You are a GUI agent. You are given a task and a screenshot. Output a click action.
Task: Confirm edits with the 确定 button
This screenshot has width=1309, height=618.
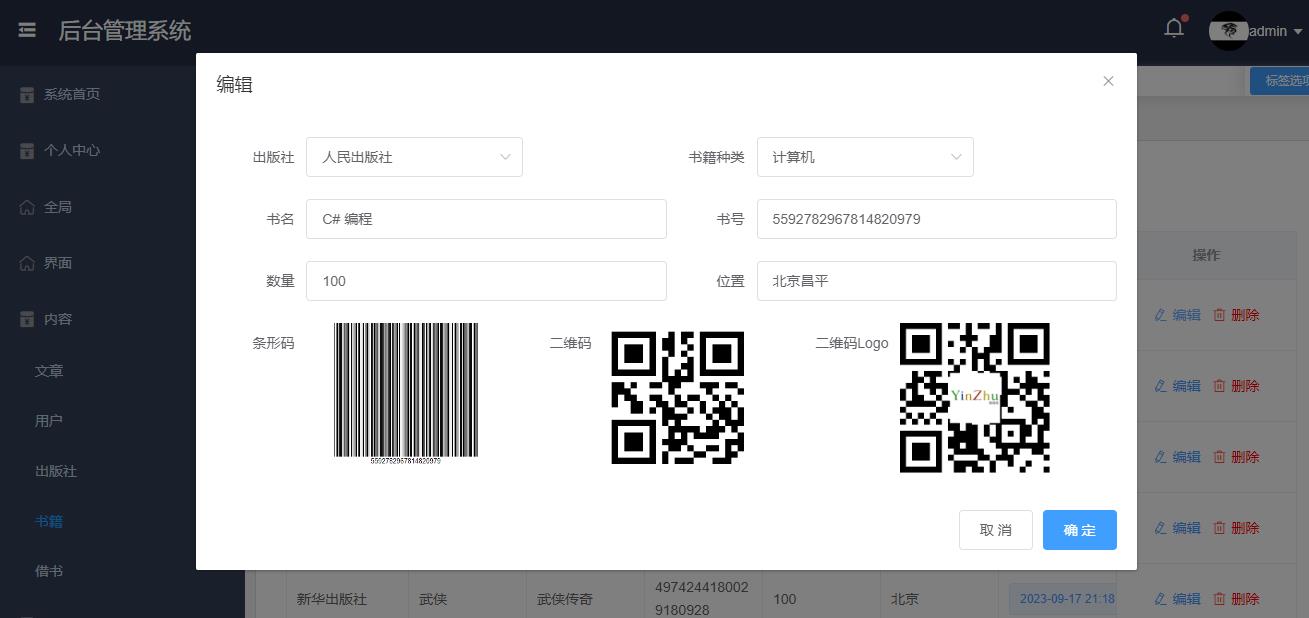(x=1079, y=530)
